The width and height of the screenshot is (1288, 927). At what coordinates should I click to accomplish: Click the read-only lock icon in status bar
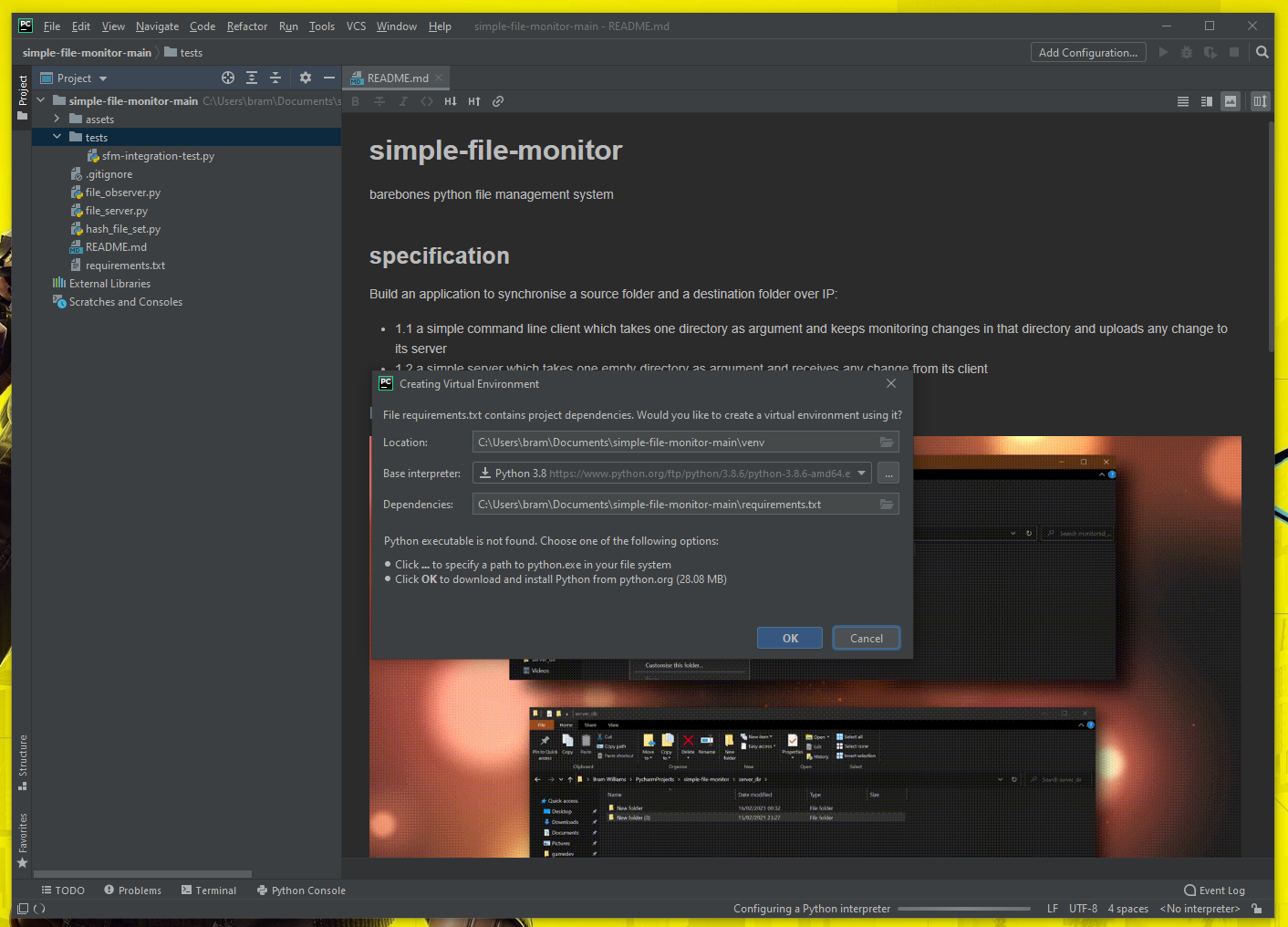(x=1257, y=909)
